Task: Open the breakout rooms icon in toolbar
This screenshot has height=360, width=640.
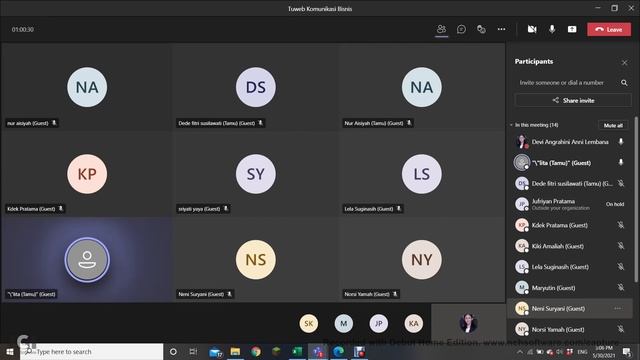Action: (x=481, y=29)
